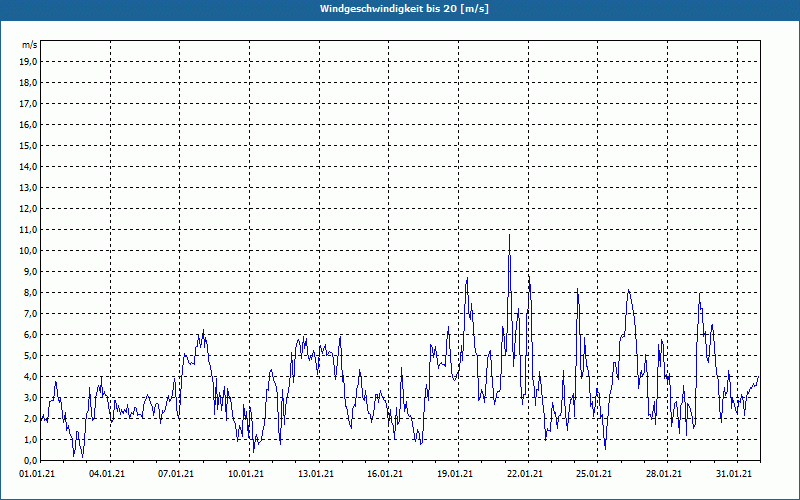Click the date label 01.01.21
800x500 pixels.
(37, 474)
